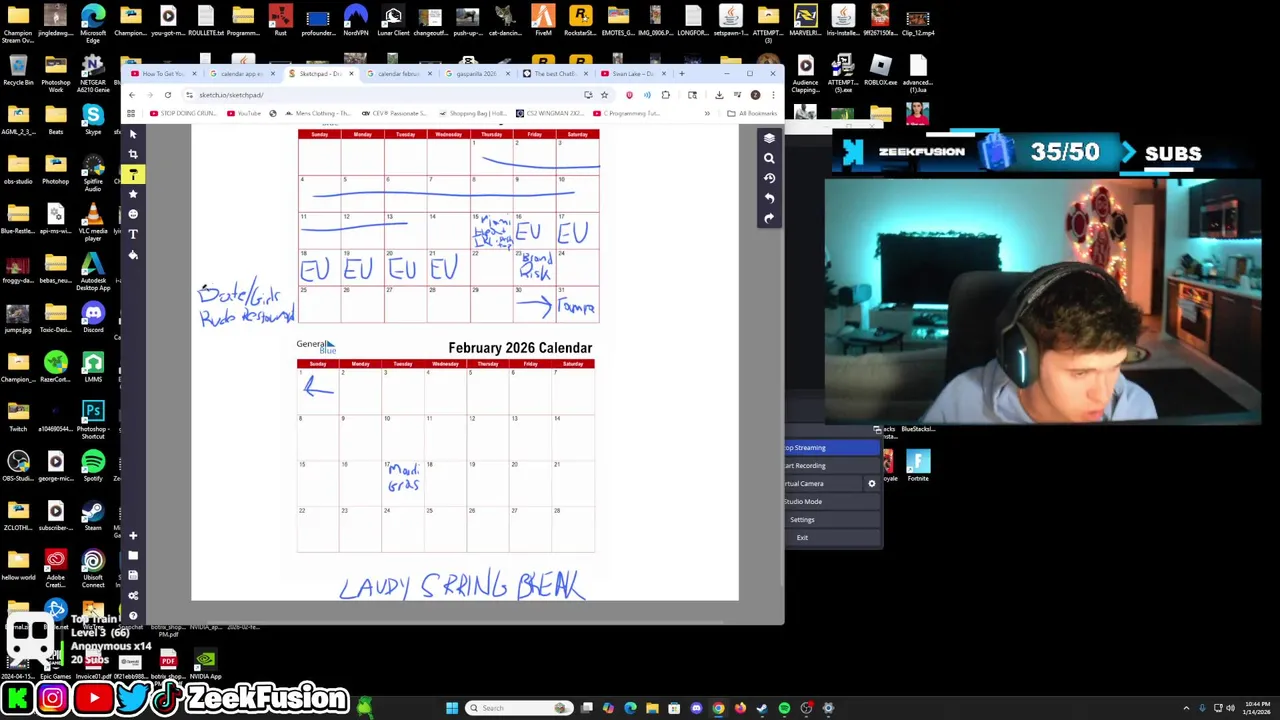Open Recycle Bin on desktop
This screenshot has height=720, width=1280.
pos(18,70)
